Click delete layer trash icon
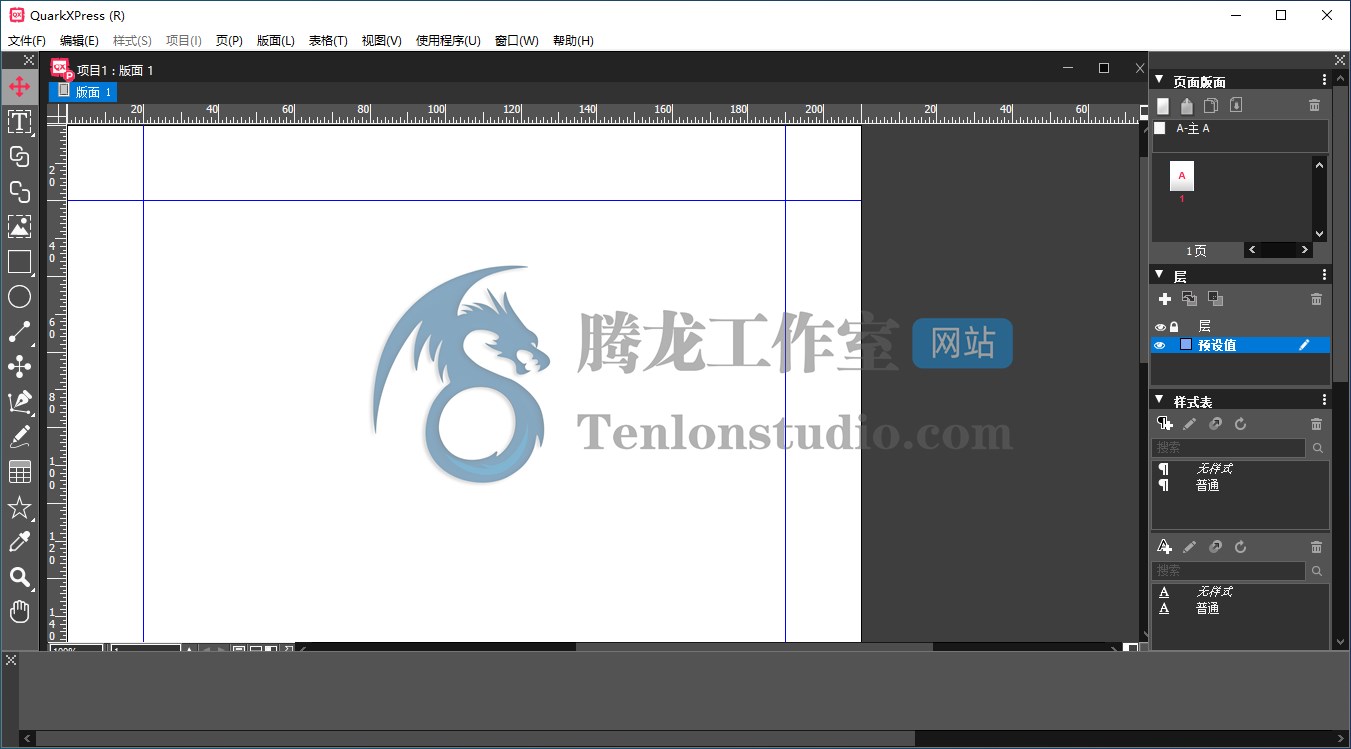The width and height of the screenshot is (1351, 749). (x=1316, y=299)
